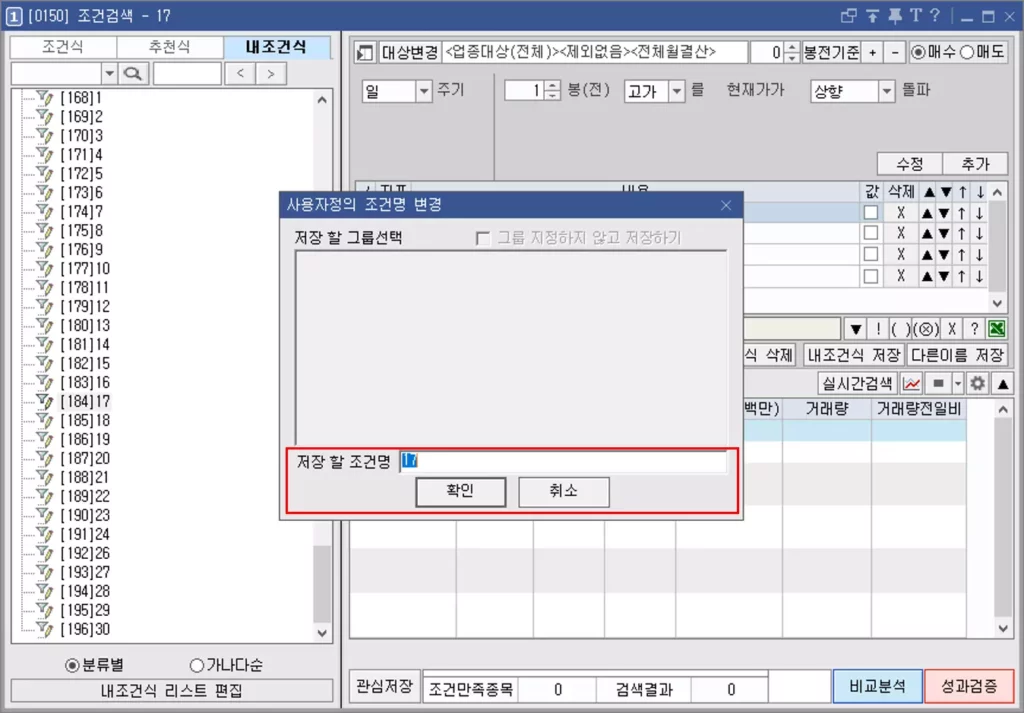Click the title bar T font icon
This screenshot has height=713, width=1024.
pos(916,16)
